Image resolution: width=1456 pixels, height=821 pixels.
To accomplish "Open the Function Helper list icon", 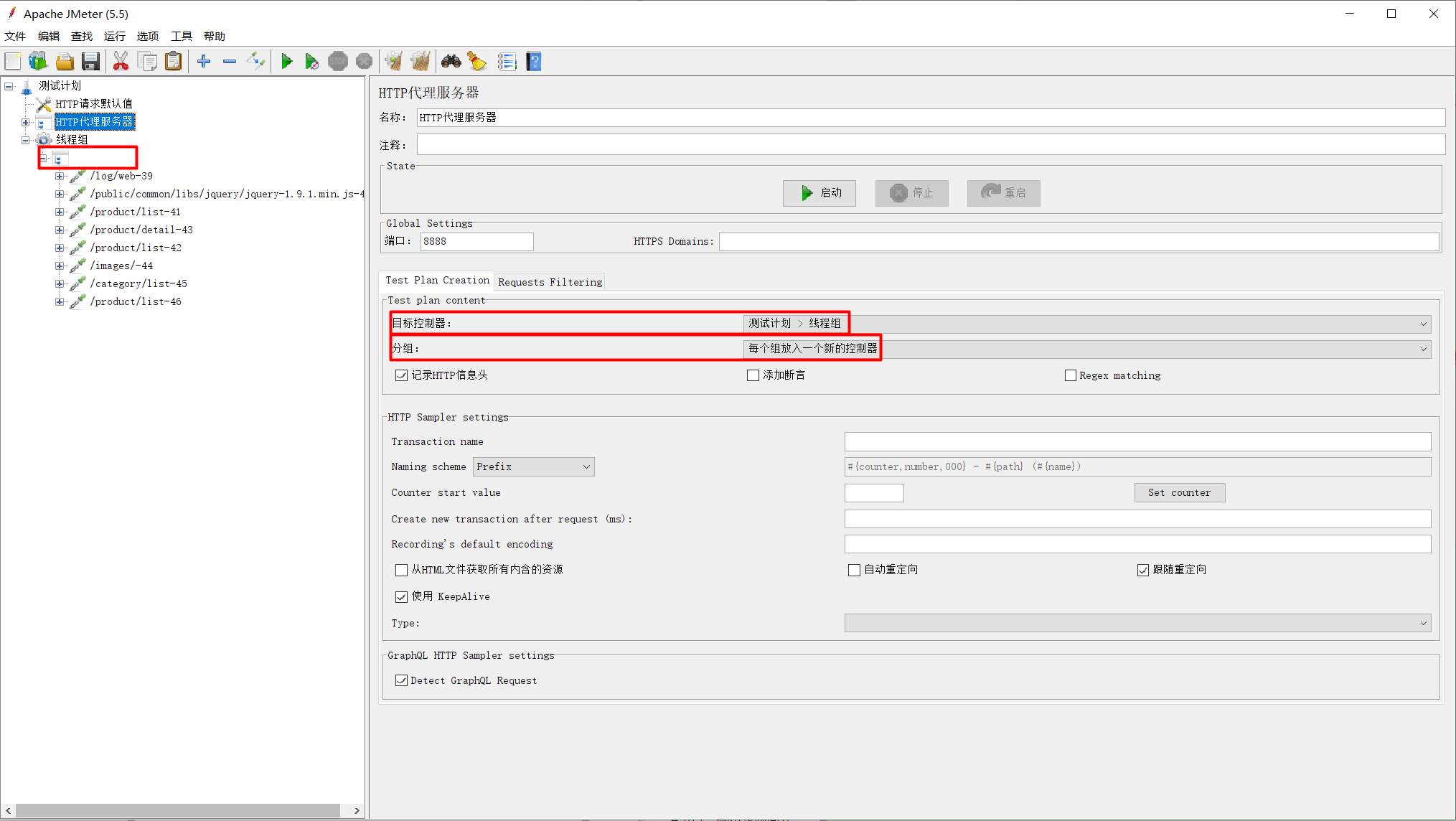I will [x=507, y=62].
